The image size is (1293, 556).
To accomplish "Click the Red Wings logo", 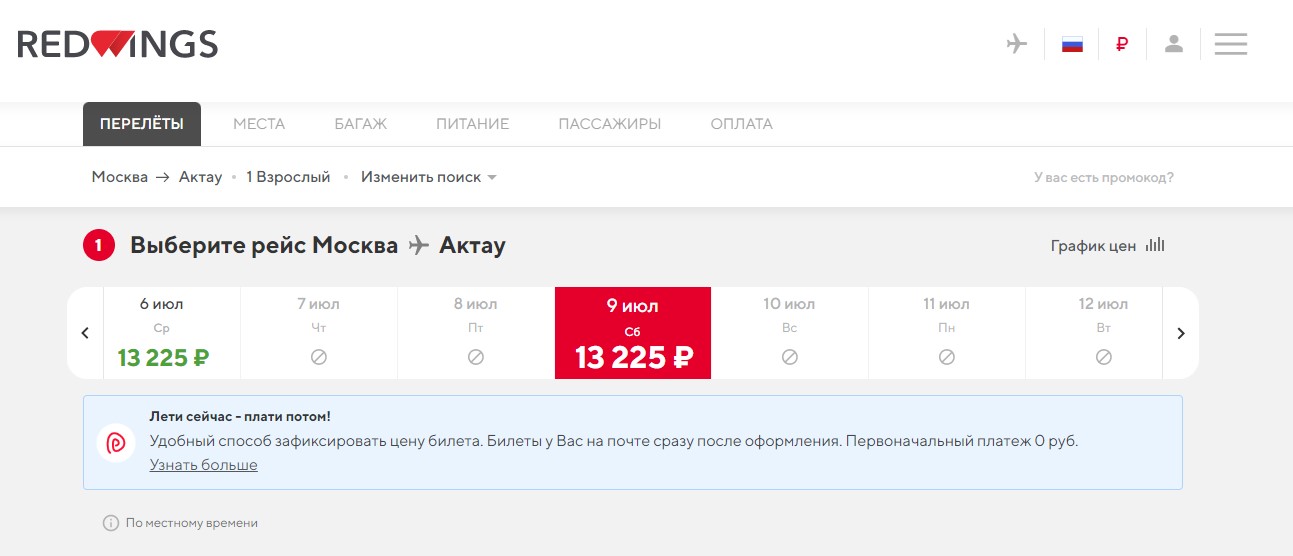I will click(118, 44).
